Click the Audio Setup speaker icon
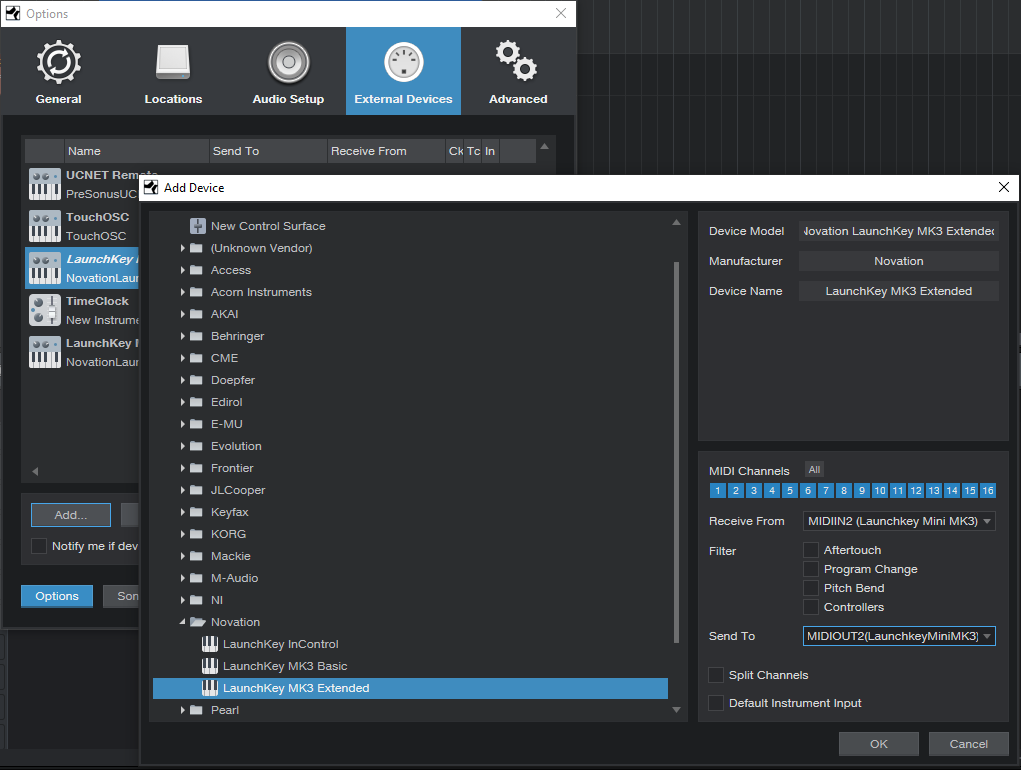This screenshot has width=1021, height=770. pos(288,62)
